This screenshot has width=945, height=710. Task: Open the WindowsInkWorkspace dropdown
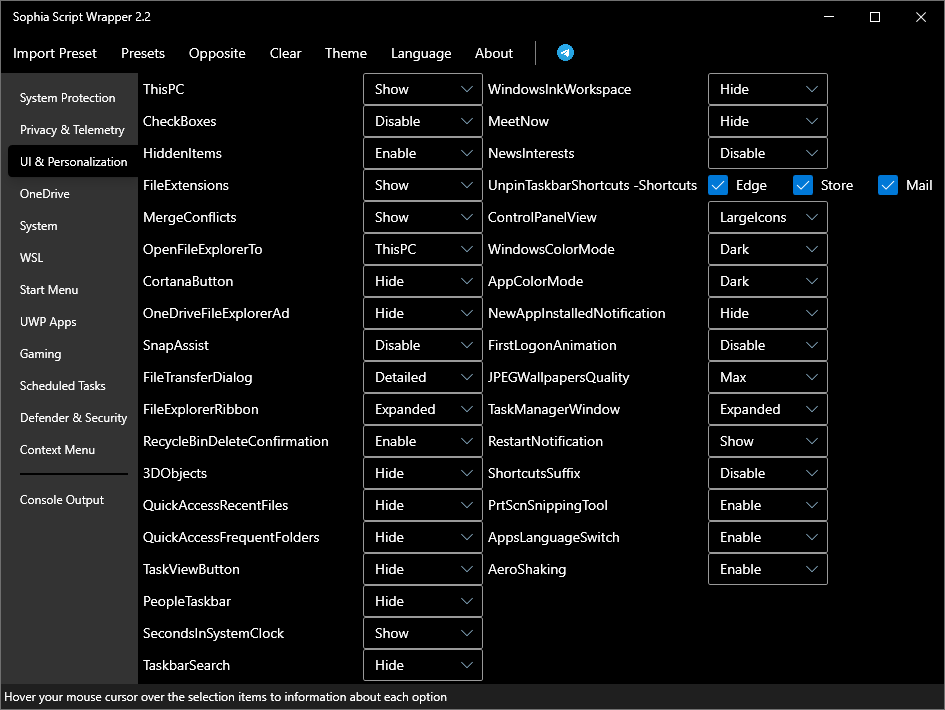point(767,89)
